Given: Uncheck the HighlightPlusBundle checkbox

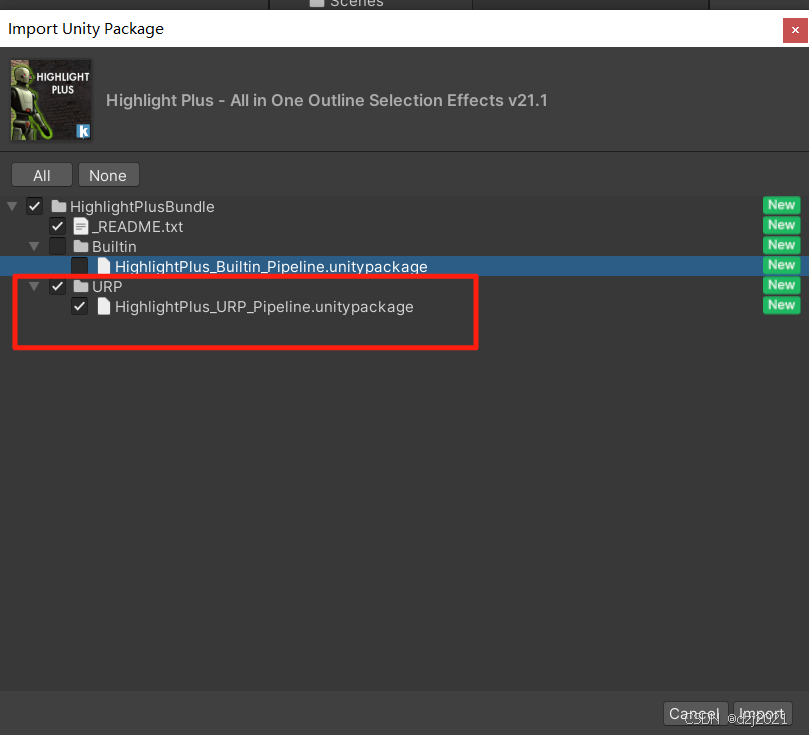Looking at the screenshot, I should tap(35, 207).
